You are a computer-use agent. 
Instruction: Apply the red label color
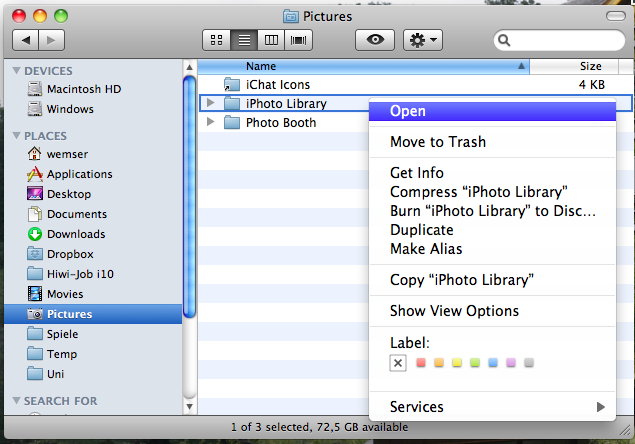click(420, 363)
